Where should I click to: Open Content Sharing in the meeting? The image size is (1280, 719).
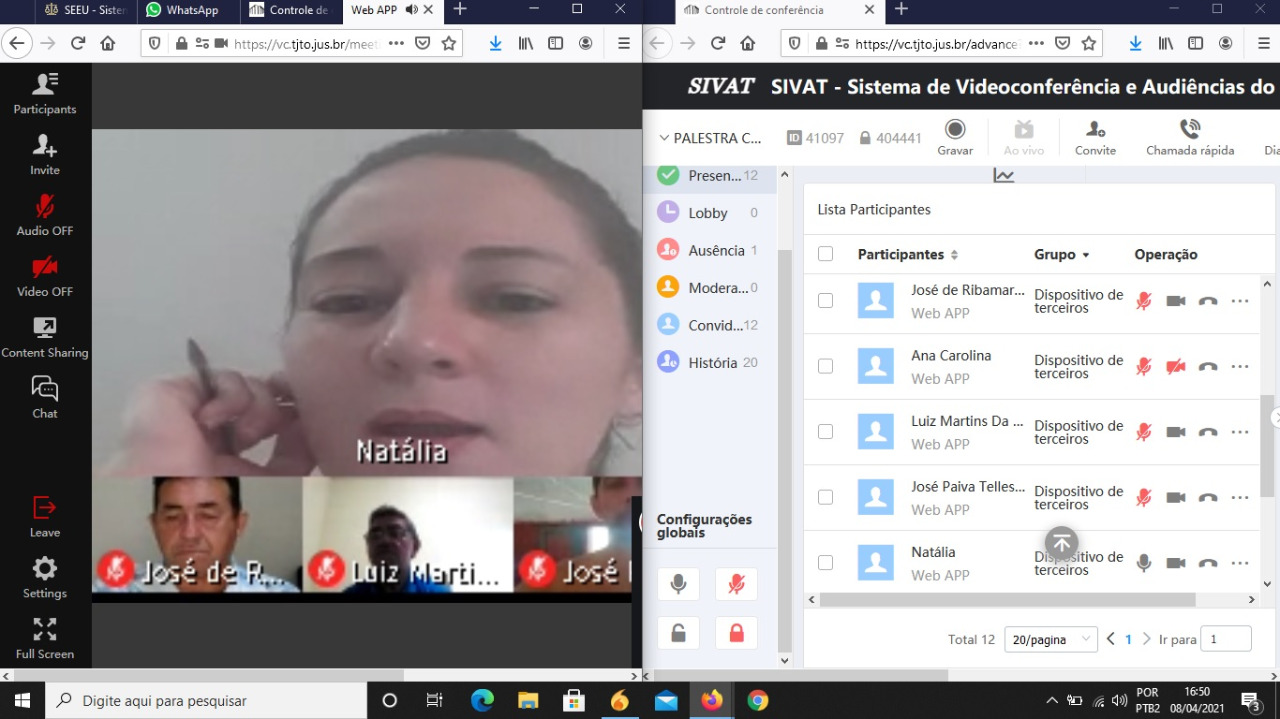(45, 337)
